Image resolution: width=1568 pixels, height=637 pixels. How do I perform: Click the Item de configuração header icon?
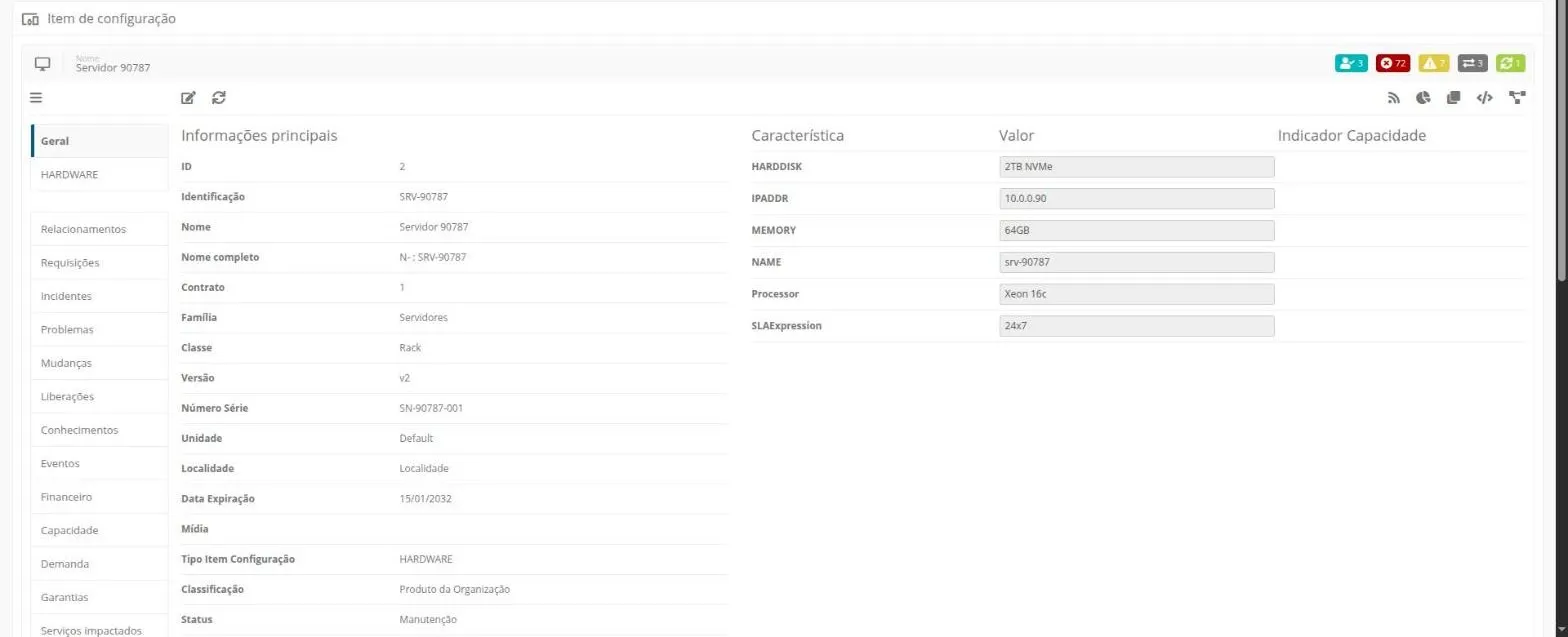30,19
